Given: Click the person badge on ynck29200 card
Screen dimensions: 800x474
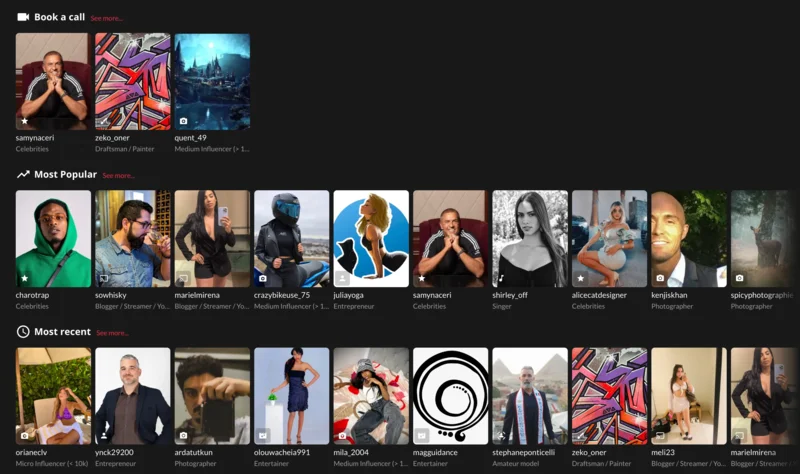Looking at the screenshot, I should point(104,436).
